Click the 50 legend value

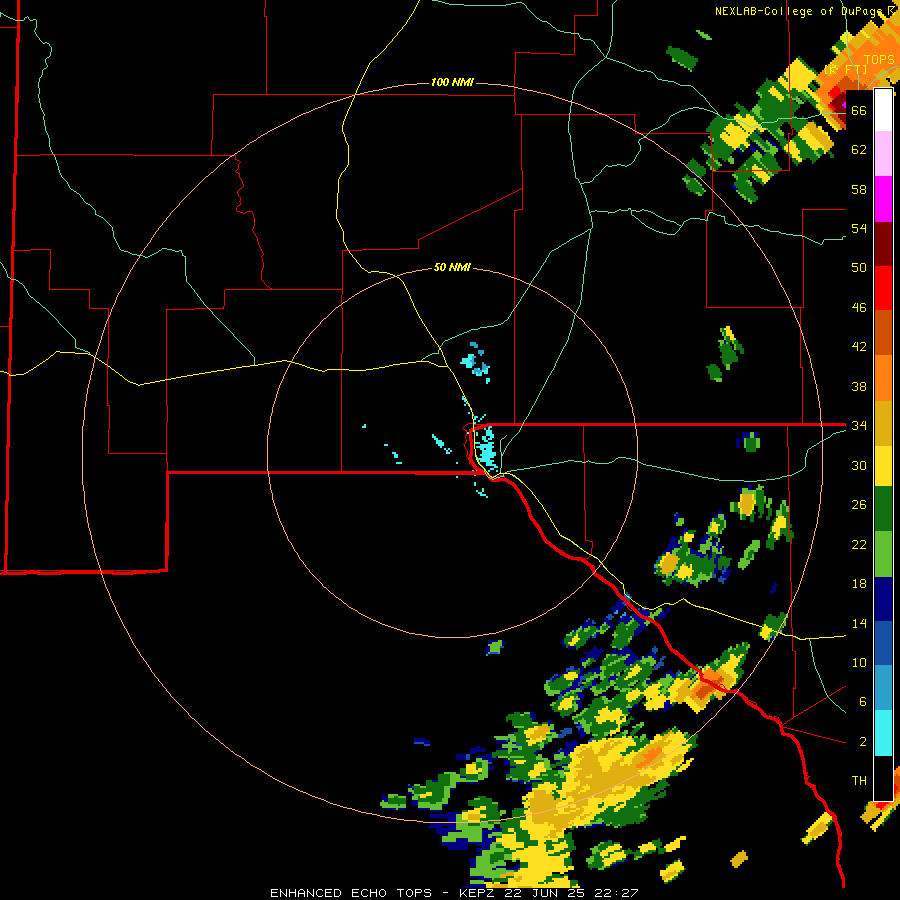click(859, 268)
